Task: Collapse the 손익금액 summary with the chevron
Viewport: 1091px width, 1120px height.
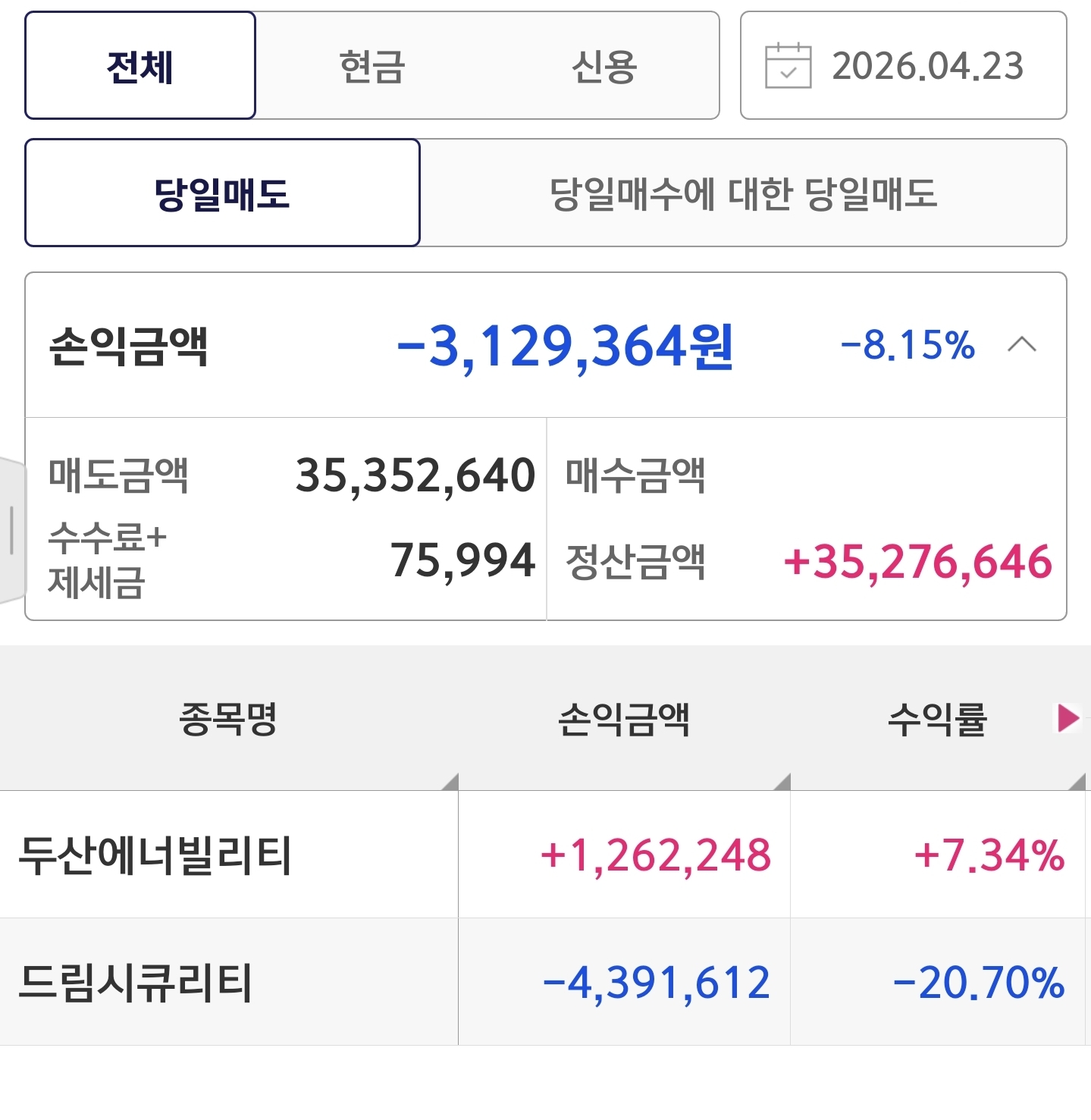Action: click(1021, 345)
